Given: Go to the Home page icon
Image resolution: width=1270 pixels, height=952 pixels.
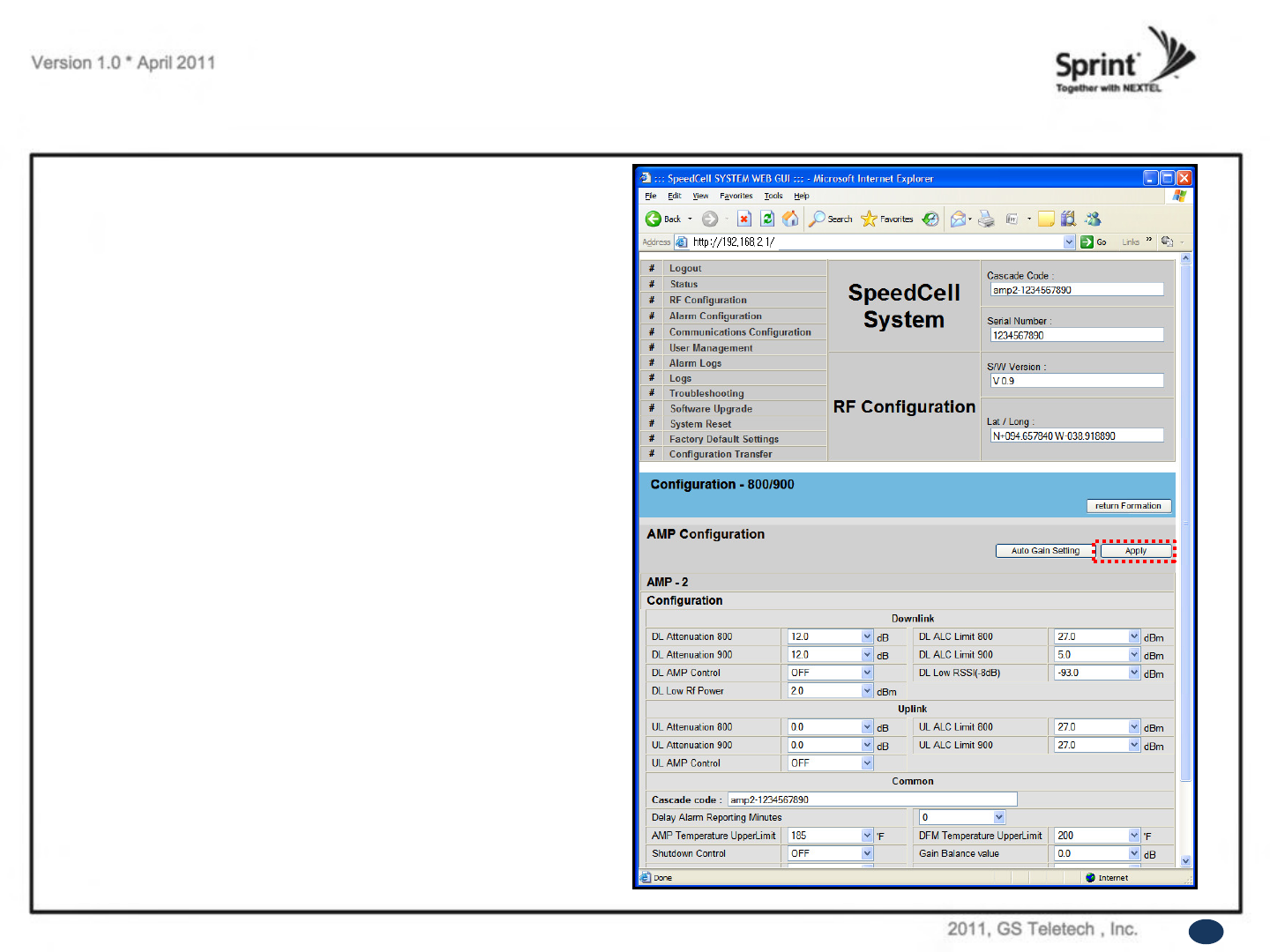Looking at the screenshot, I should 790,219.
